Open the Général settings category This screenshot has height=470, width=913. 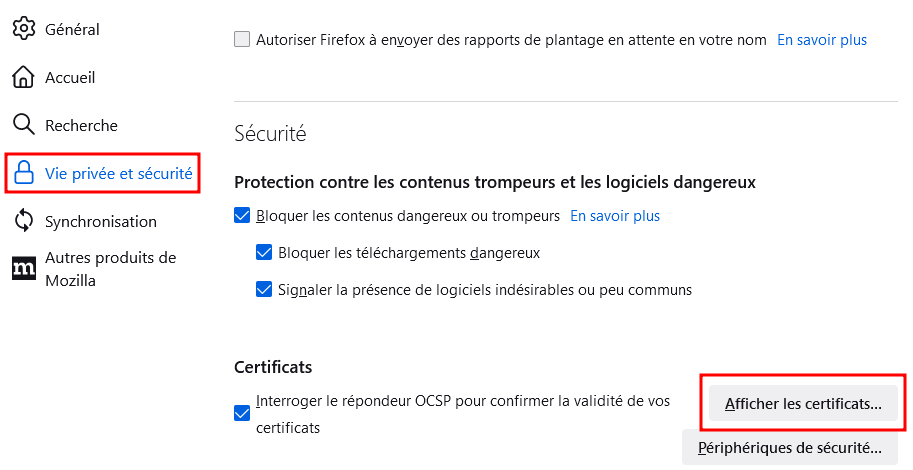pyautogui.click(x=72, y=29)
